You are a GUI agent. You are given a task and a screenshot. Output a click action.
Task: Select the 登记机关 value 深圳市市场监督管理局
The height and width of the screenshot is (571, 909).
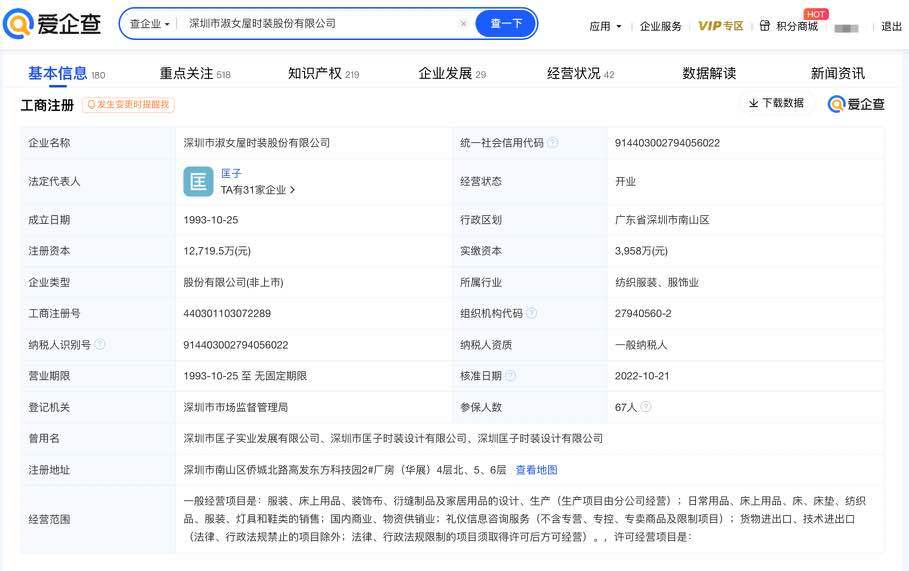[x=235, y=408]
